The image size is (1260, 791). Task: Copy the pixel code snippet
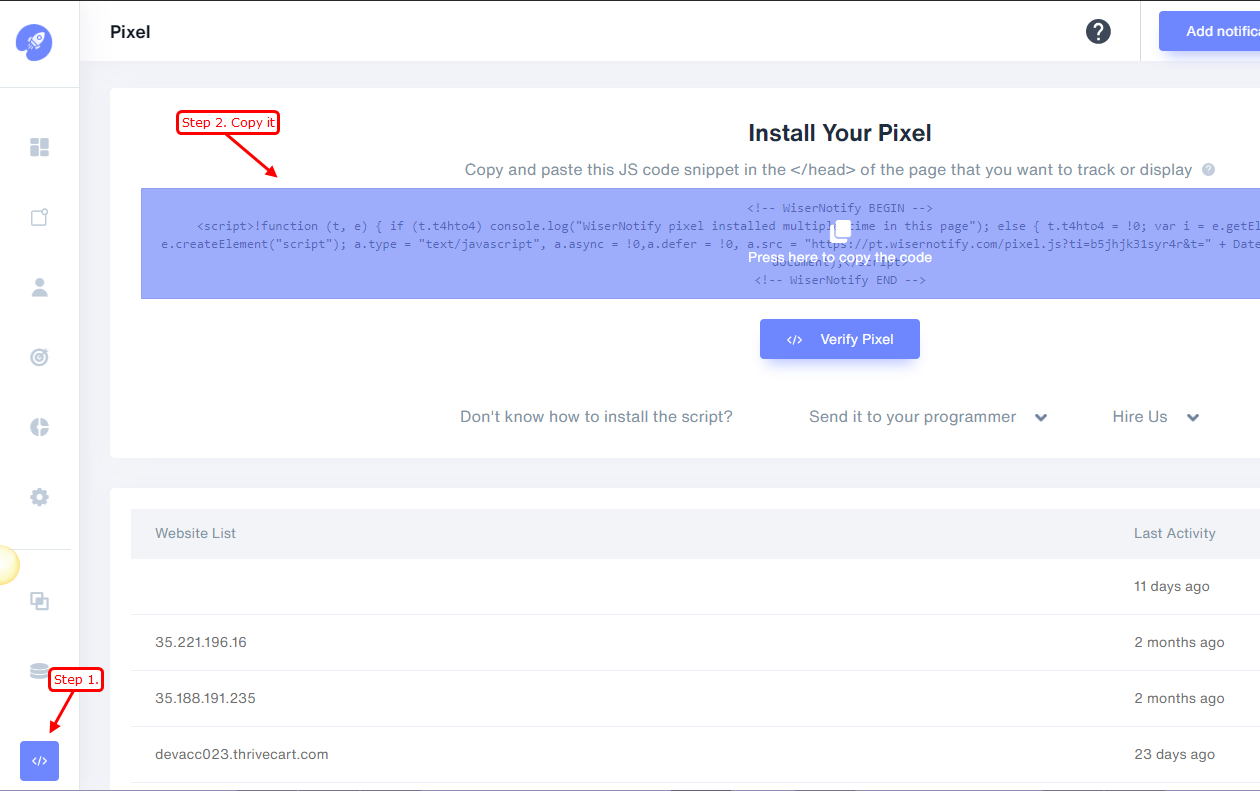[x=840, y=243]
